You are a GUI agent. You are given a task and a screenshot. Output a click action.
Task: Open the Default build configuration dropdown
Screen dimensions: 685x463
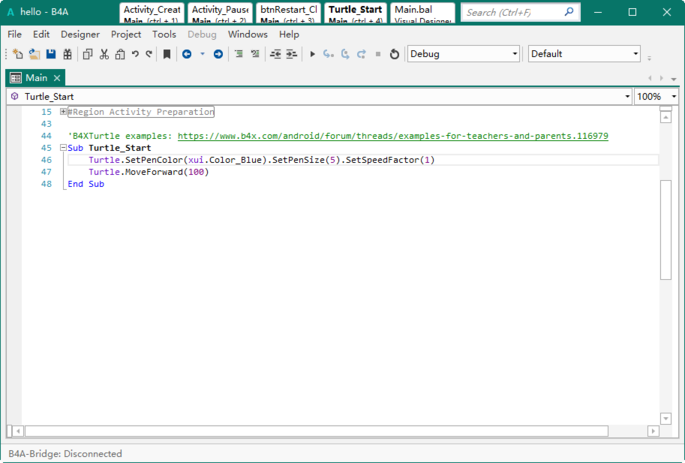tap(584, 54)
